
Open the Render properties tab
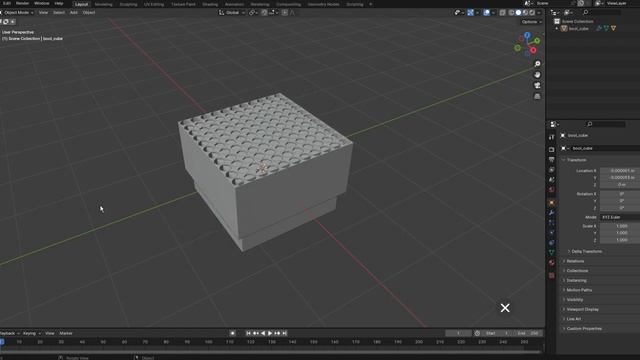coord(551,149)
